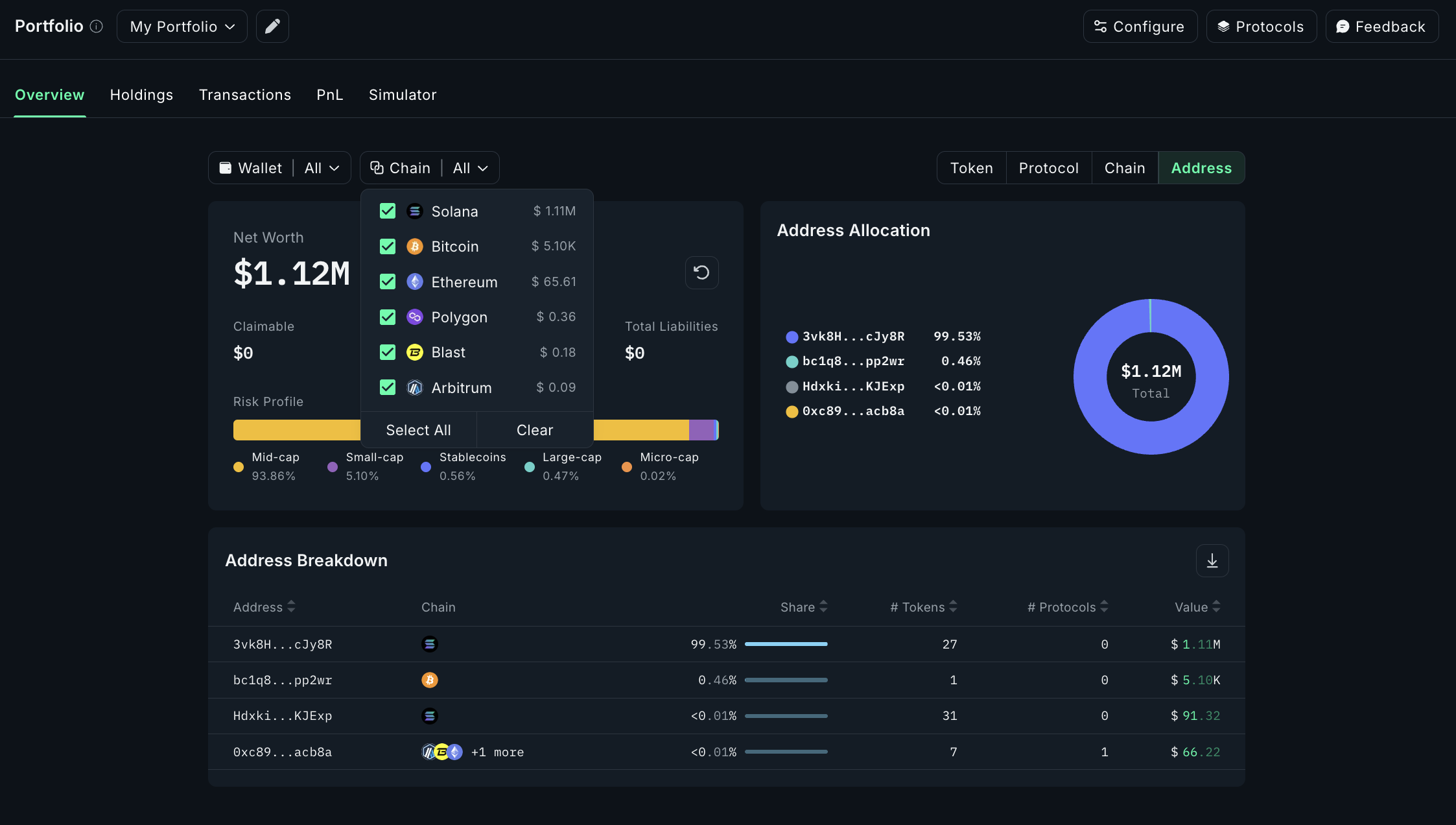Download the Address Breakdown export
The height and width of the screenshot is (825, 1456).
(1212, 560)
